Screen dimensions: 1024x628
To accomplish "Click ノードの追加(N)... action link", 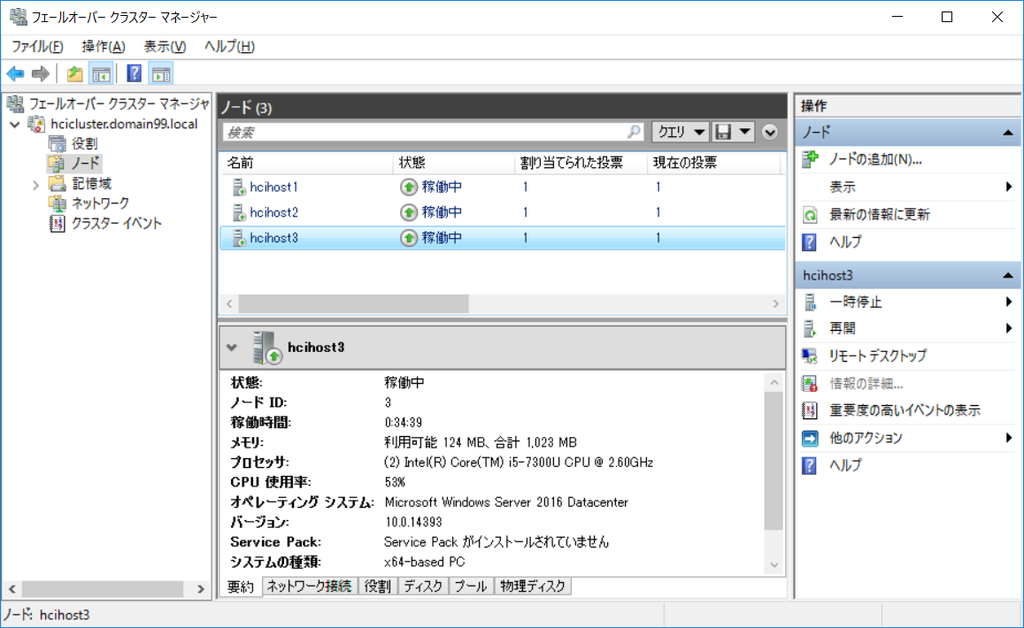I will click(875, 159).
